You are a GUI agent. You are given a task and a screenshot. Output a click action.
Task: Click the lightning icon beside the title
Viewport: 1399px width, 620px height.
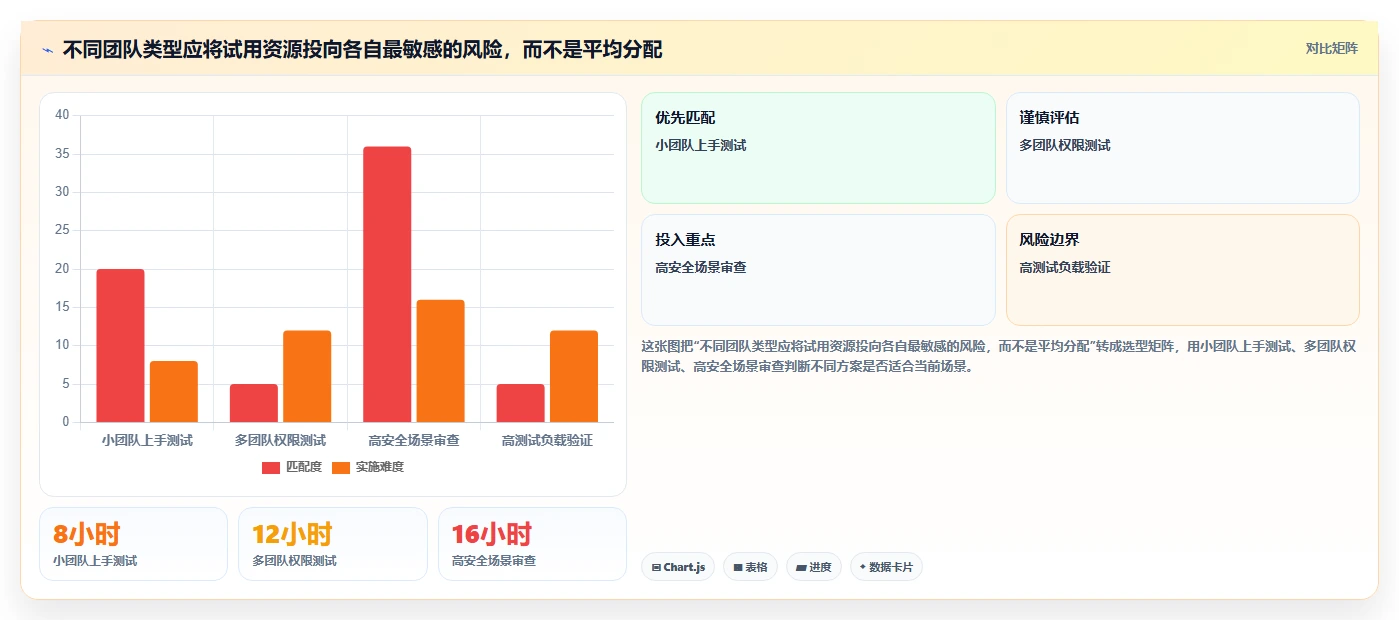click(47, 50)
